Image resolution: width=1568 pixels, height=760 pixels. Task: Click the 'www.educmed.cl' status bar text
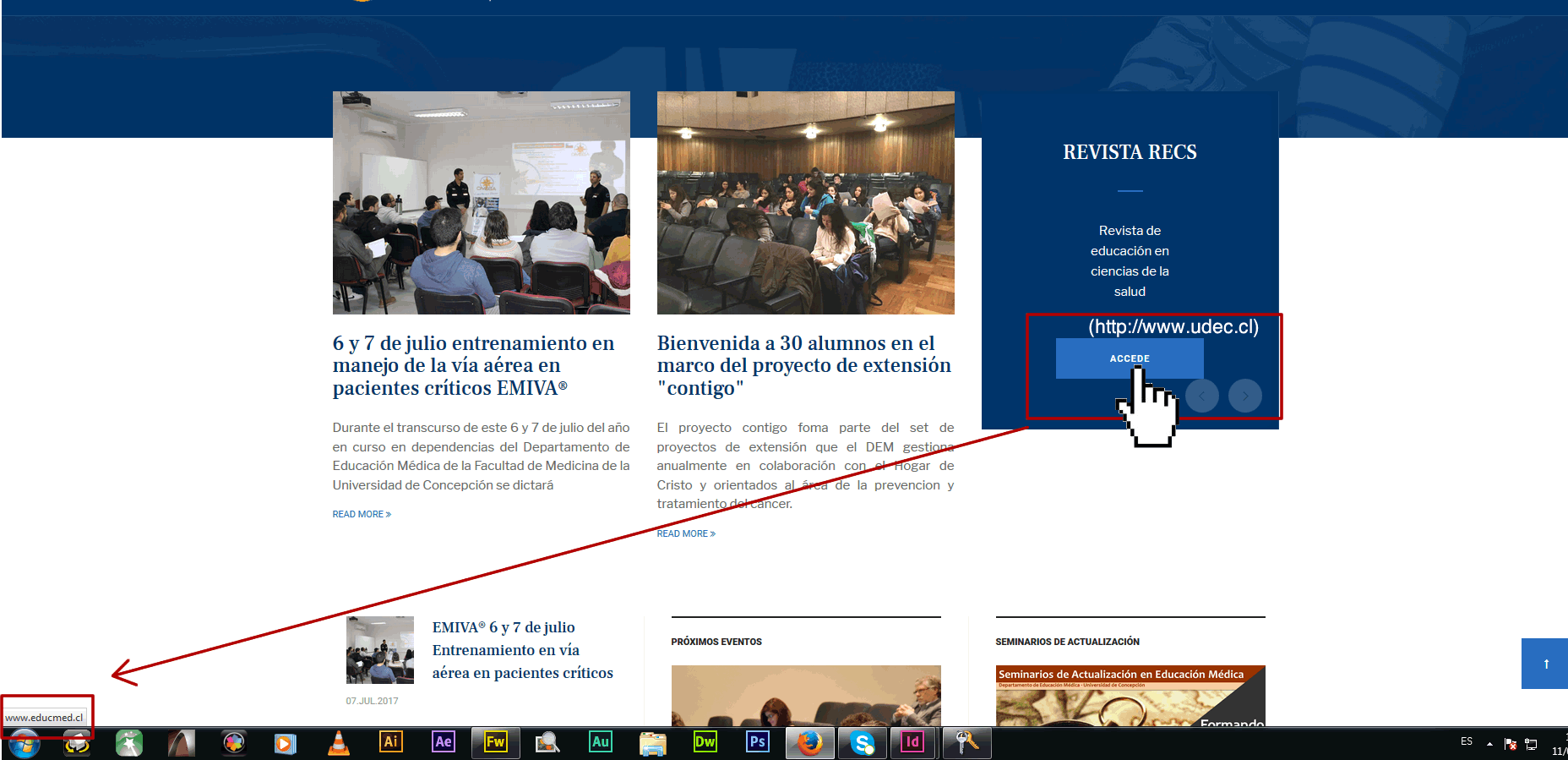click(x=44, y=718)
